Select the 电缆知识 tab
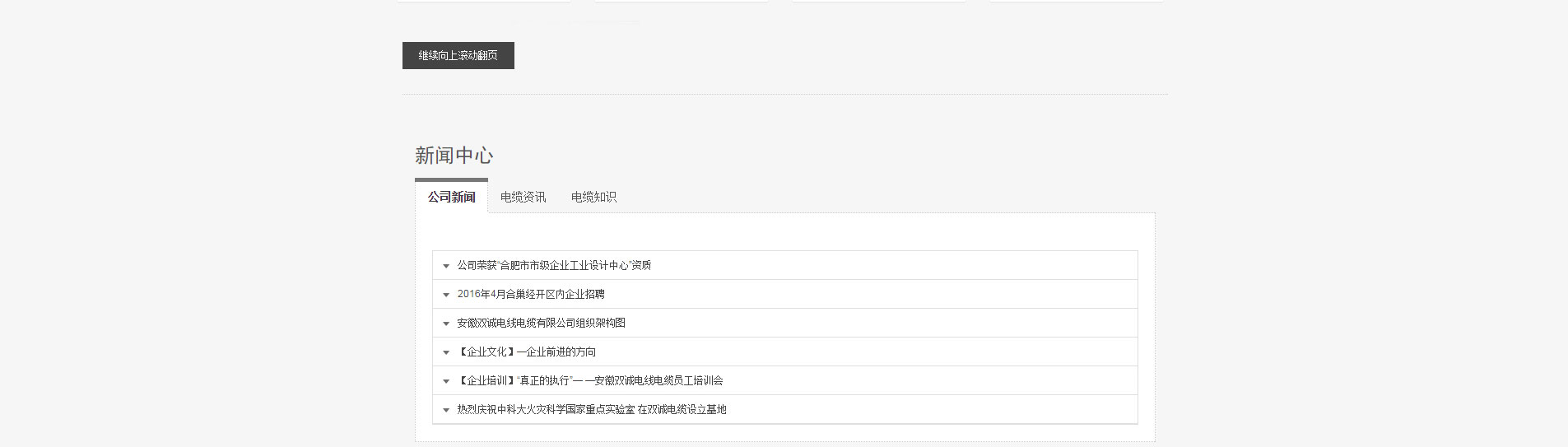Screen dimensions: 1568x447 point(593,197)
